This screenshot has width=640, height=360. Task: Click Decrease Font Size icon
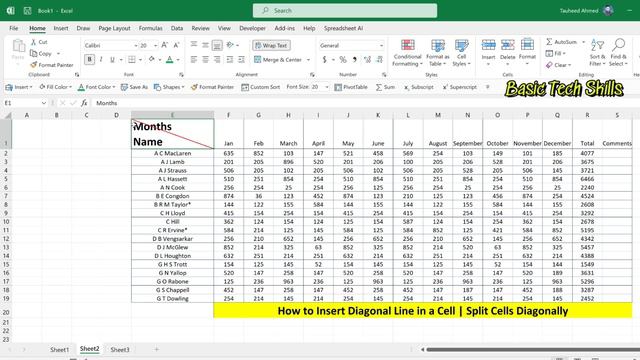point(176,45)
